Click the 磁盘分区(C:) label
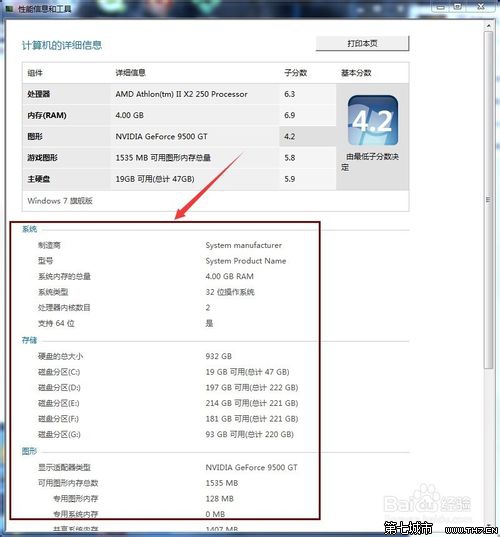 point(59,372)
